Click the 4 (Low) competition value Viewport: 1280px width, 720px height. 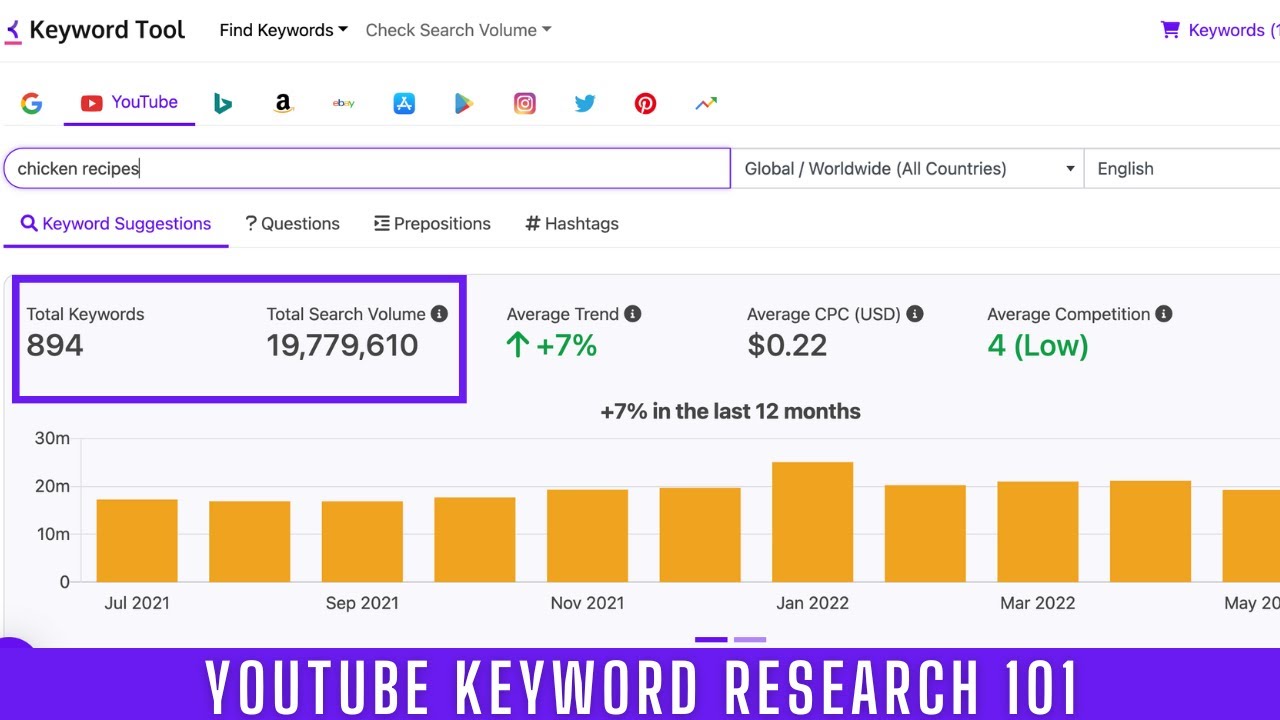pos(1038,346)
